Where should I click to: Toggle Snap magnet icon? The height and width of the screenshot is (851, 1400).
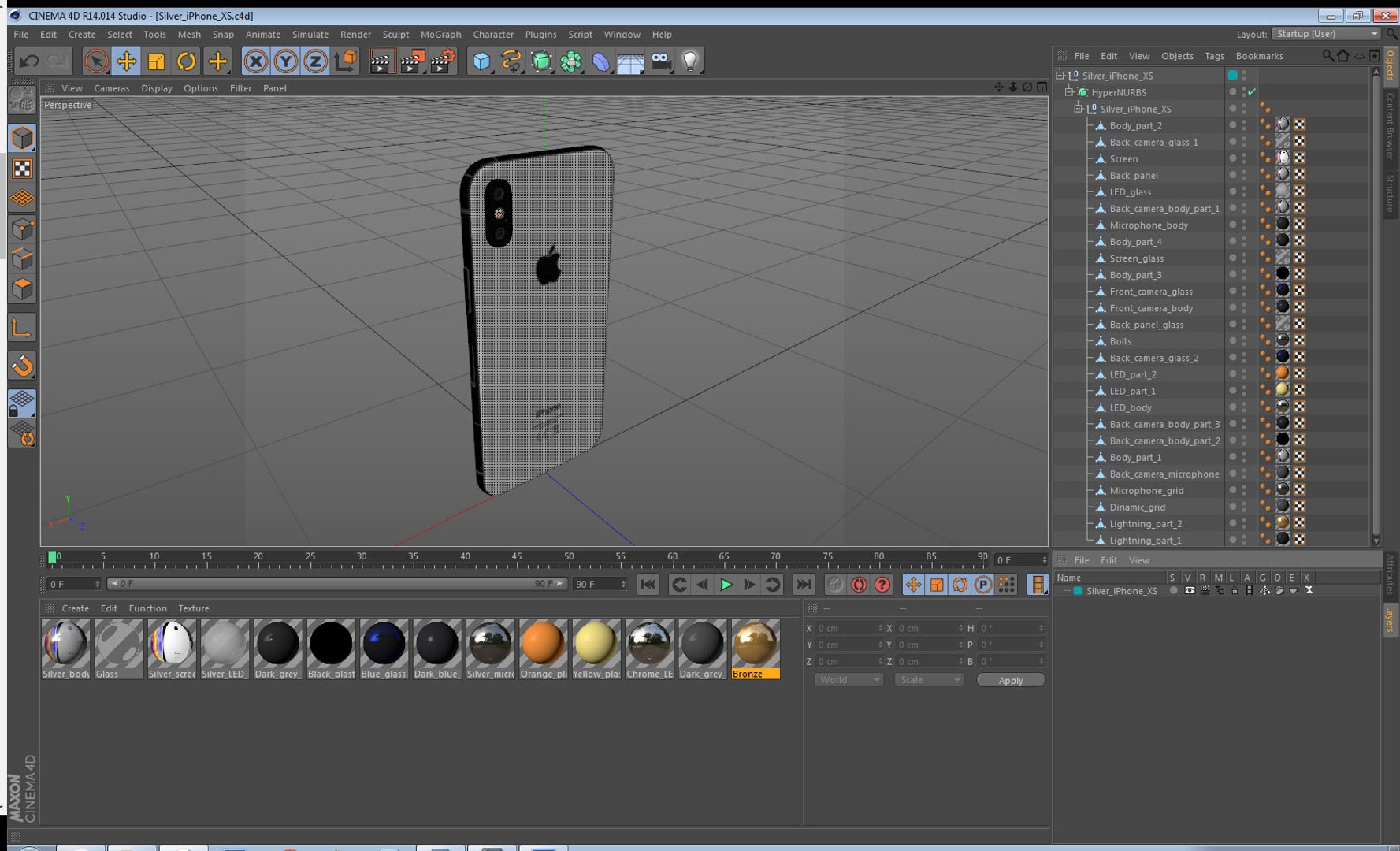[x=22, y=366]
